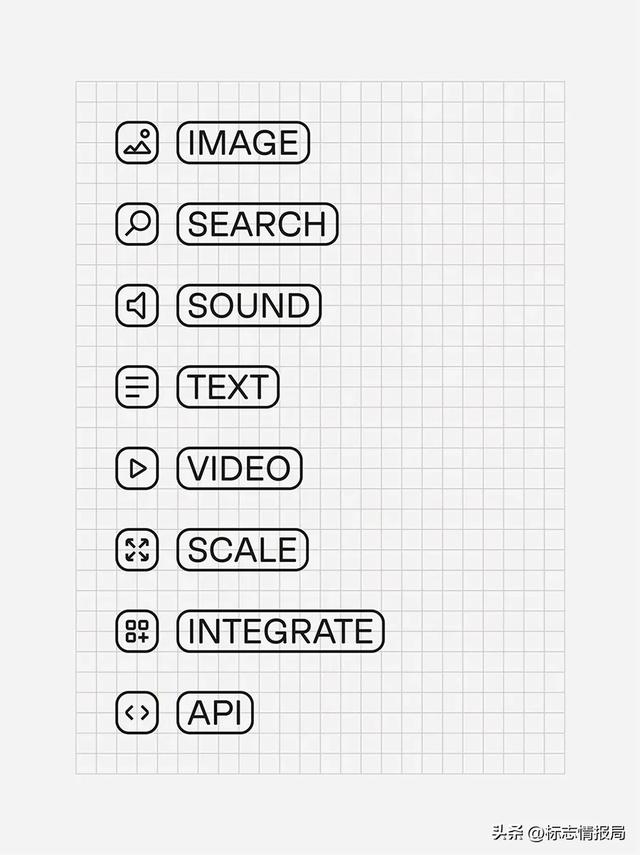This screenshot has width=640, height=855.
Task: Click the text lines icon
Action: (x=137, y=387)
